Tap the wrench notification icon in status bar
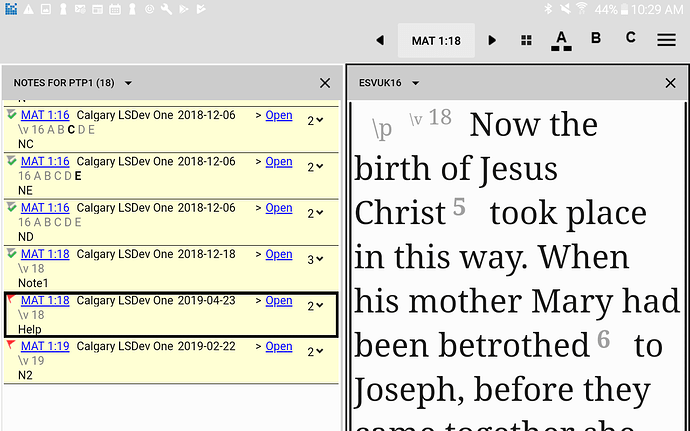 click(x=166, y=9)
